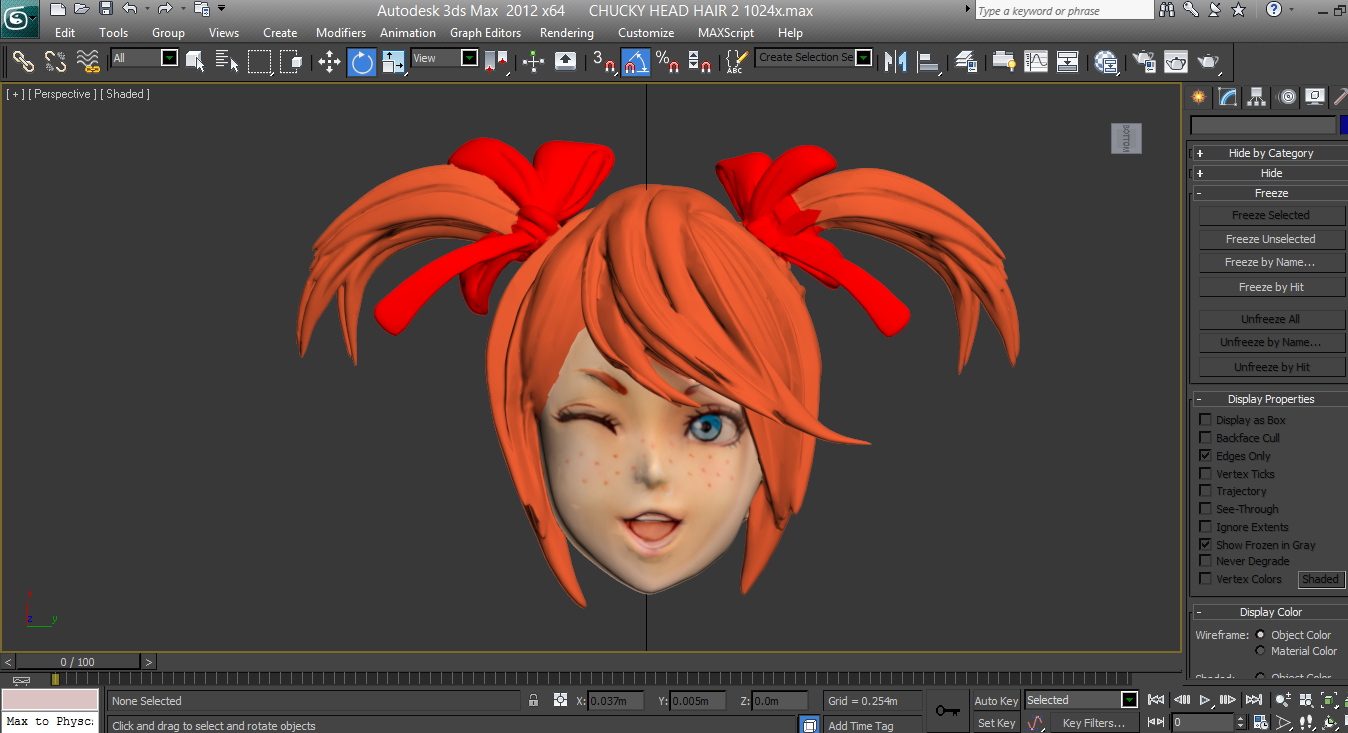Collapse the Freeze rollout
Screen dimensions: 1348x733
tap(1271, 193)
